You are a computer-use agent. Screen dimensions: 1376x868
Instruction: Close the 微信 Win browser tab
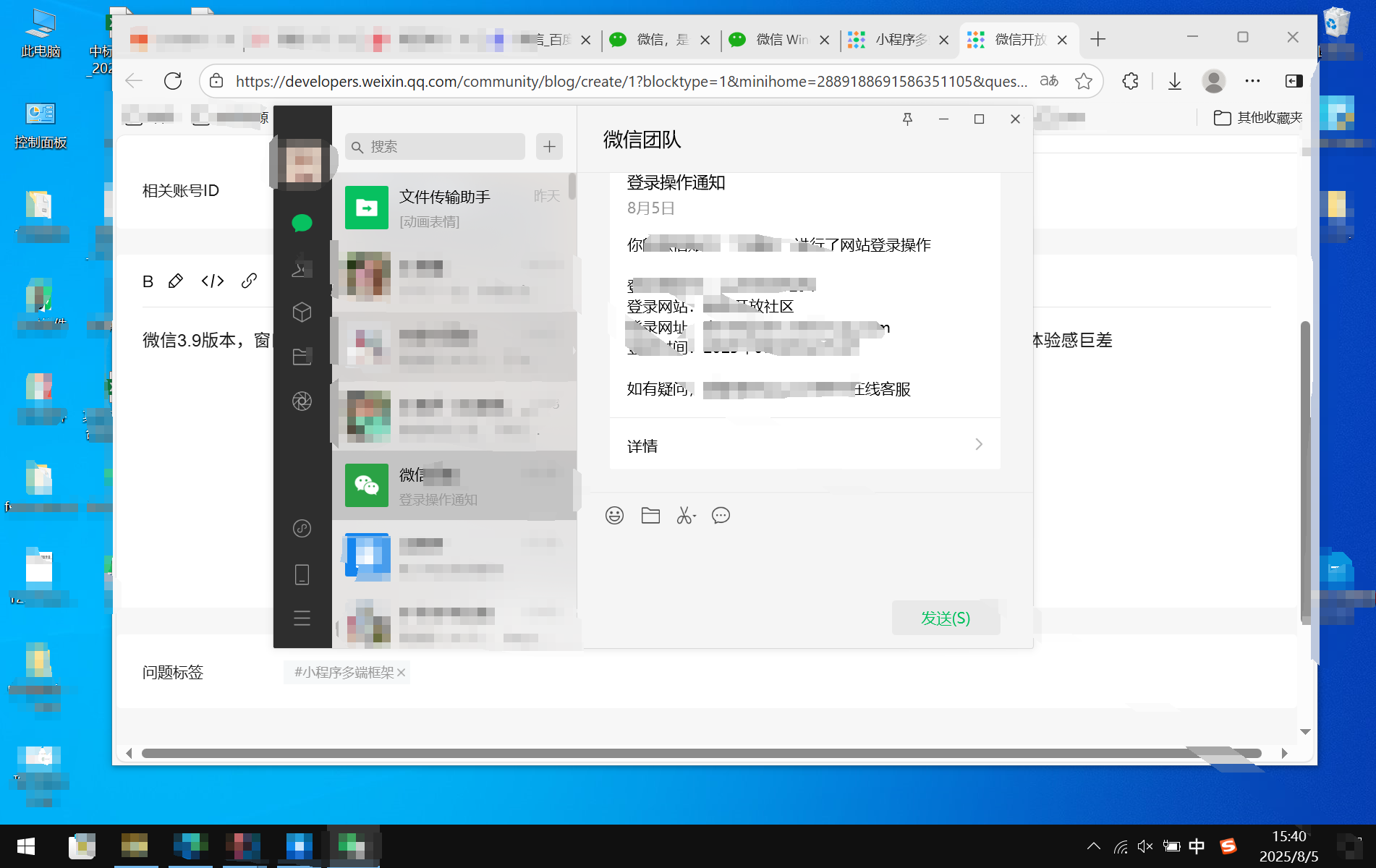pos(824,40)
